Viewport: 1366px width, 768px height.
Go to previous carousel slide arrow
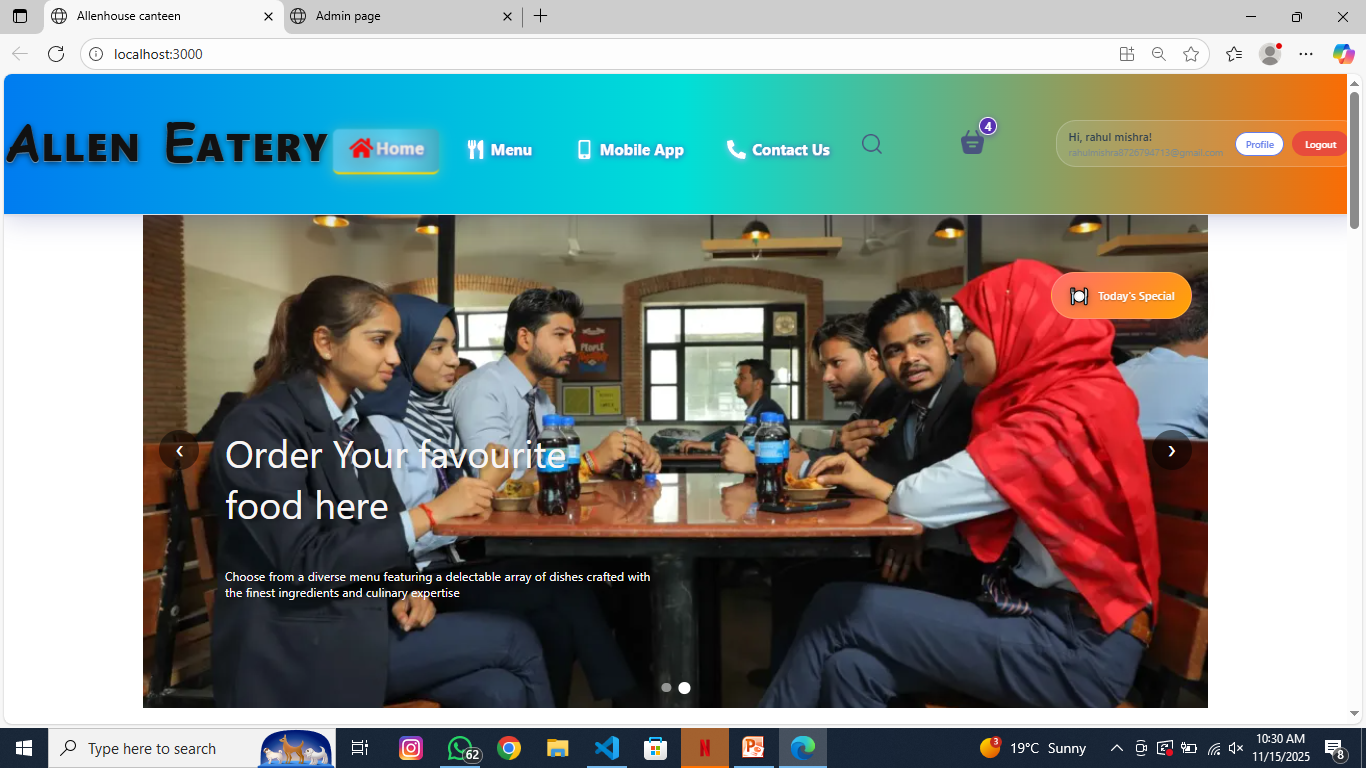179,451
